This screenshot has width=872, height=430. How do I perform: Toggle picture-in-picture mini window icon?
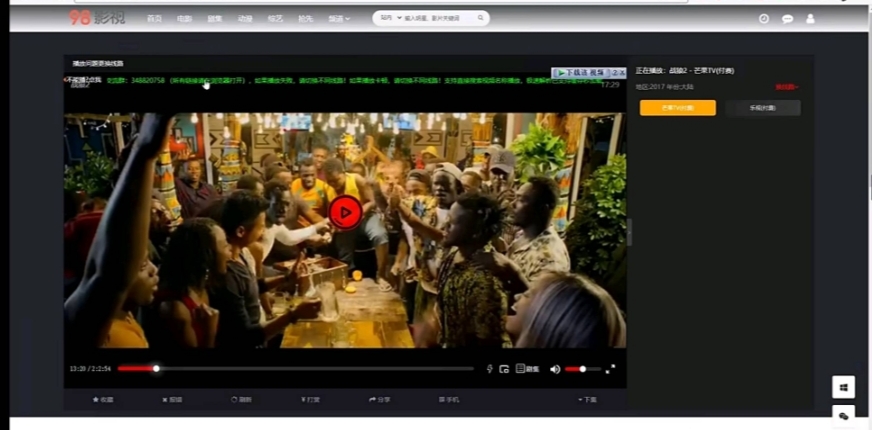tap(504, 369)
